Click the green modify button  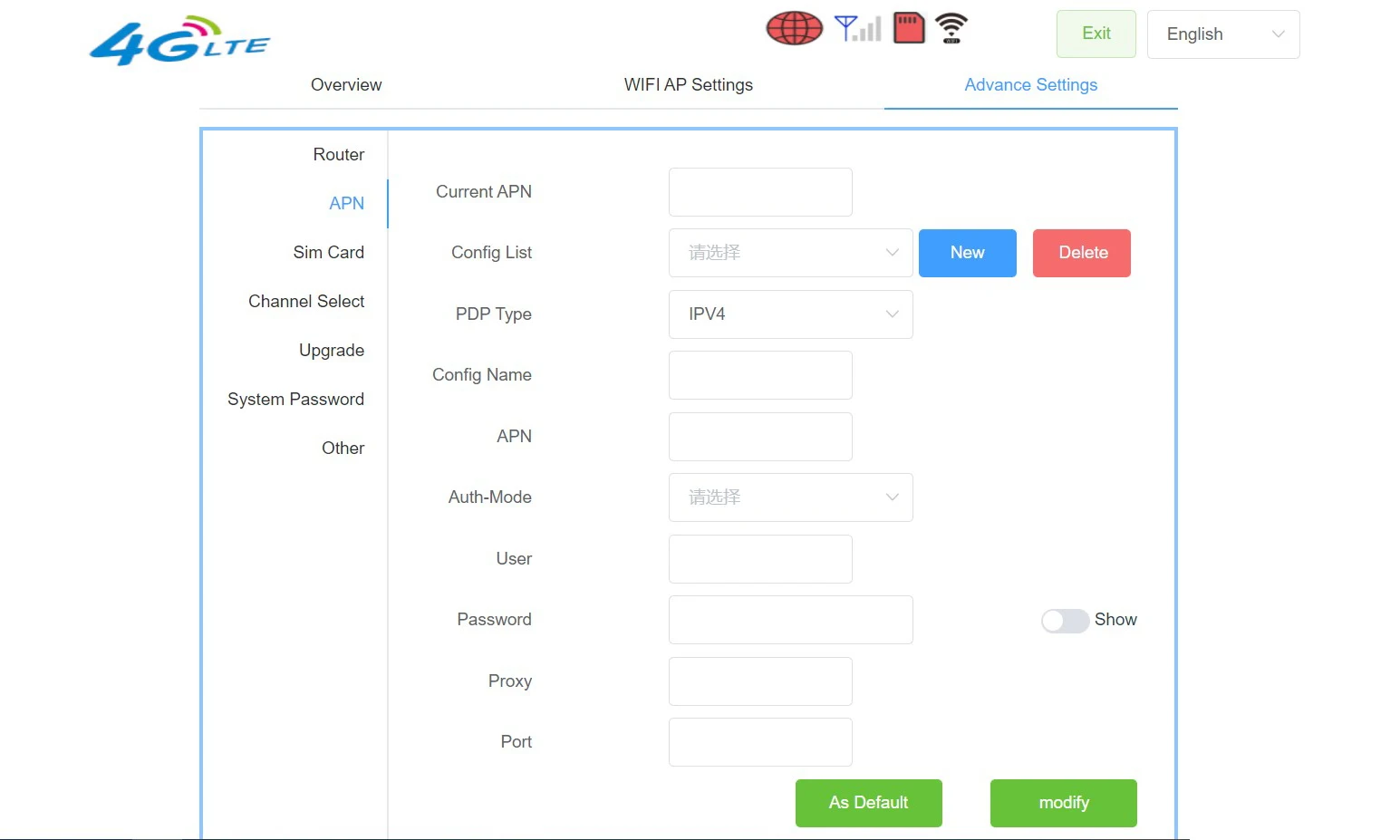(1064, 803)
